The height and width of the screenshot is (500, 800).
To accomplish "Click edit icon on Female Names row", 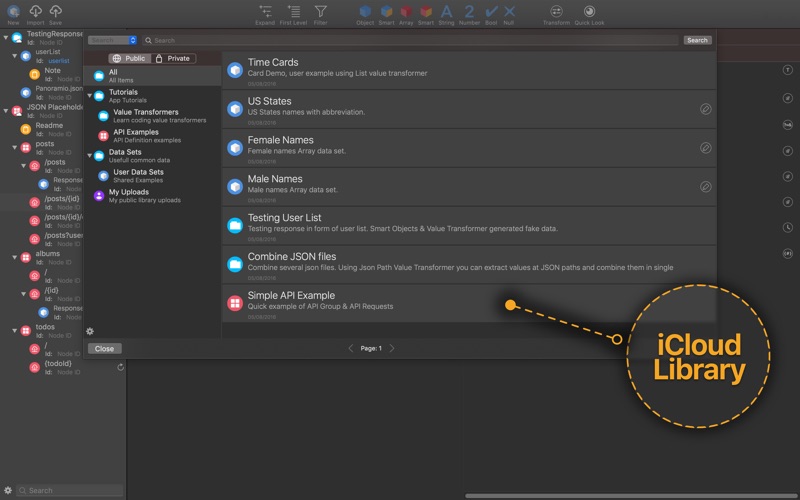I will (706, 148).
